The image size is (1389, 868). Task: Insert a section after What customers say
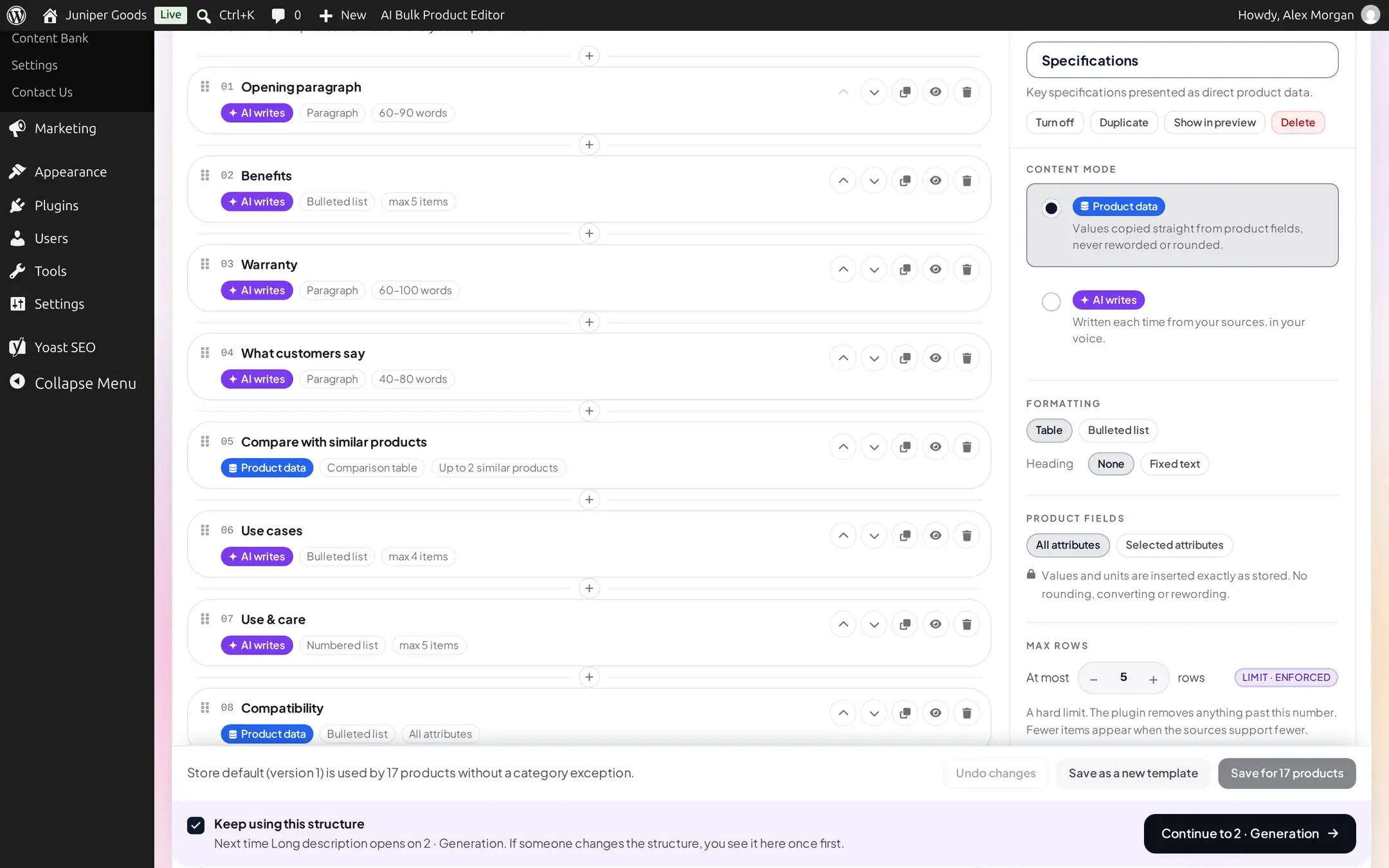589,411
